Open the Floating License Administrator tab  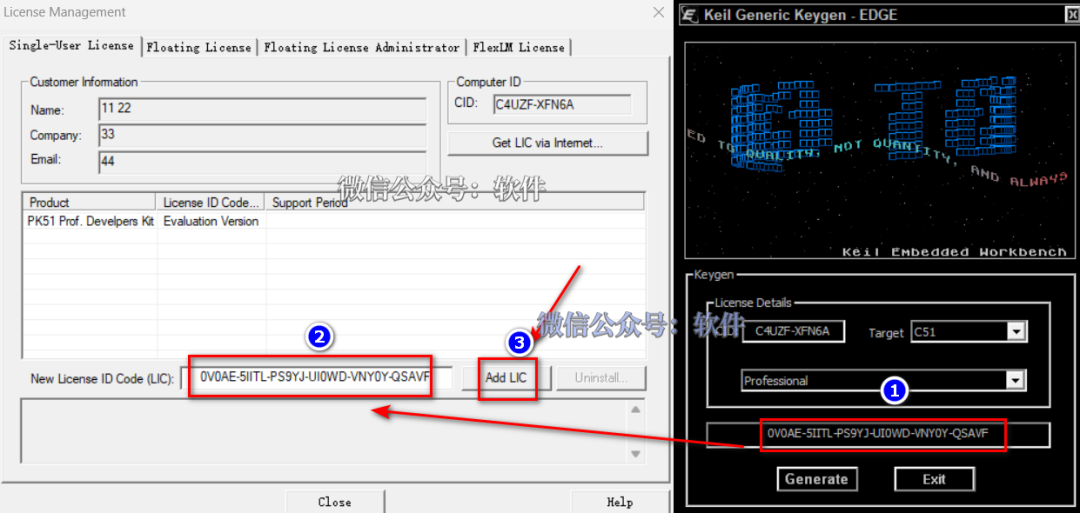[362, 48]
